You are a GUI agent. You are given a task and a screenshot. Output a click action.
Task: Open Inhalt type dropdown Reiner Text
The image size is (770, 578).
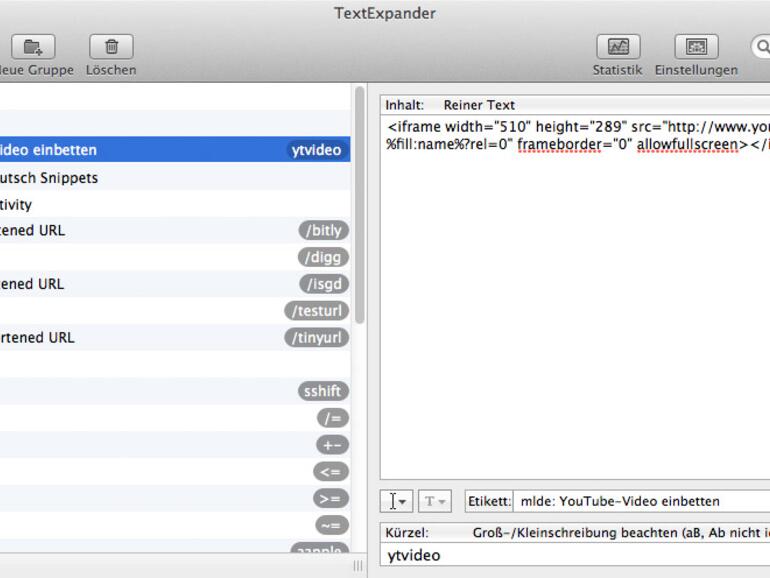[x=479, y=105]
